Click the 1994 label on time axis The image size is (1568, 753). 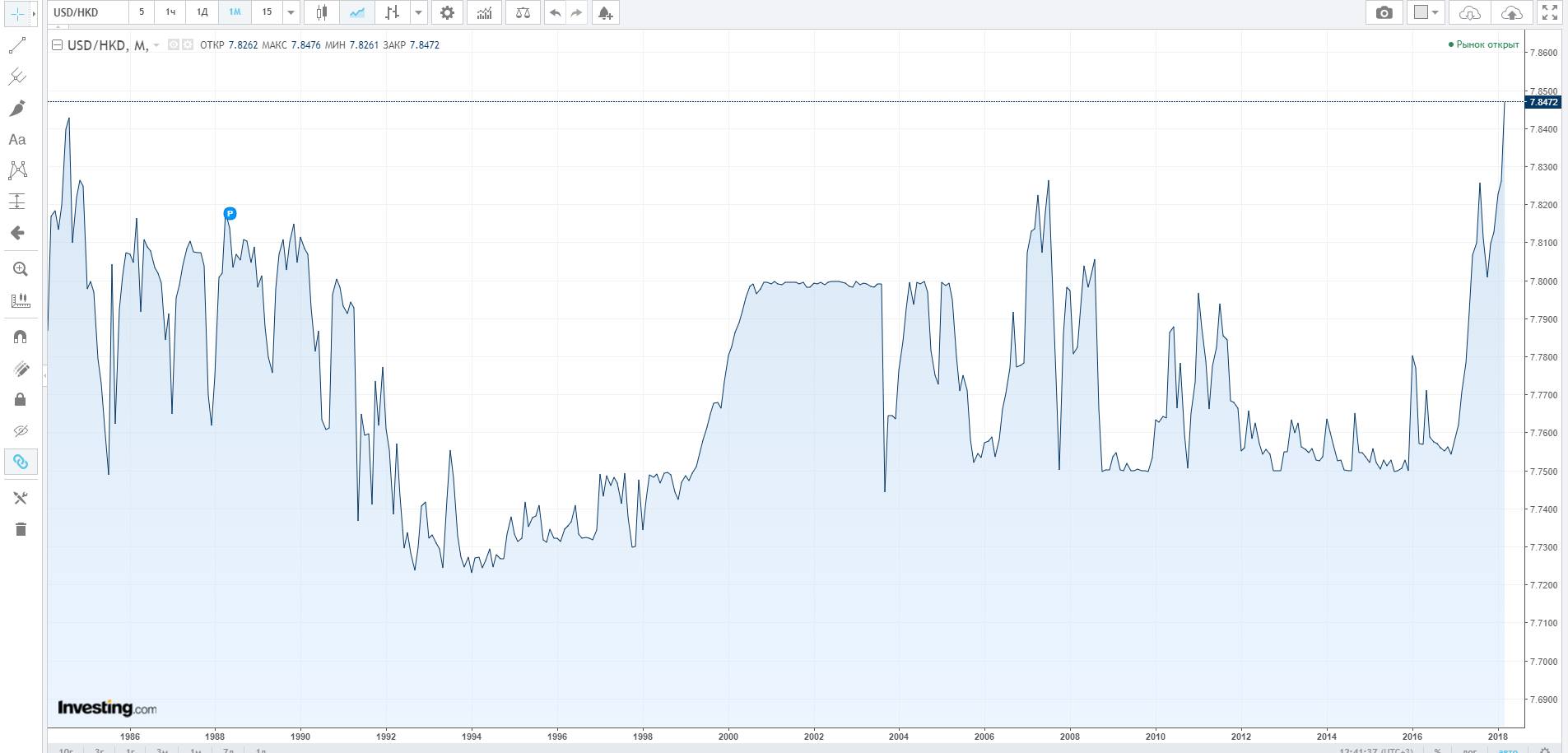coord(472,737)
